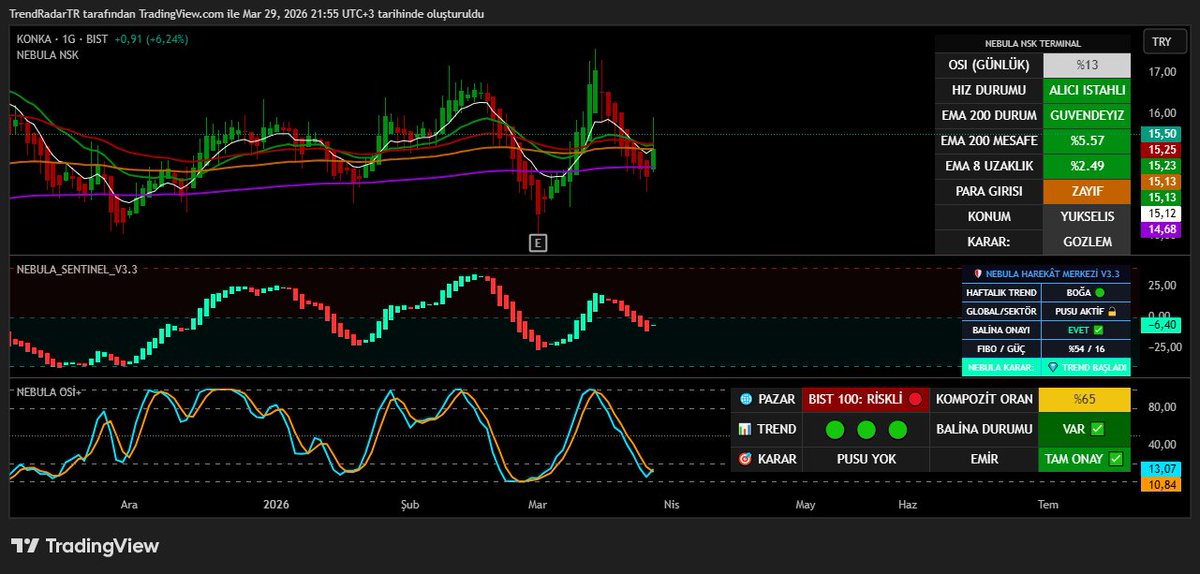The height and width of the screenshot is (574, 1200).
Task: Click the GUVENDEYIZ status cell
Action: point(1087,115)
